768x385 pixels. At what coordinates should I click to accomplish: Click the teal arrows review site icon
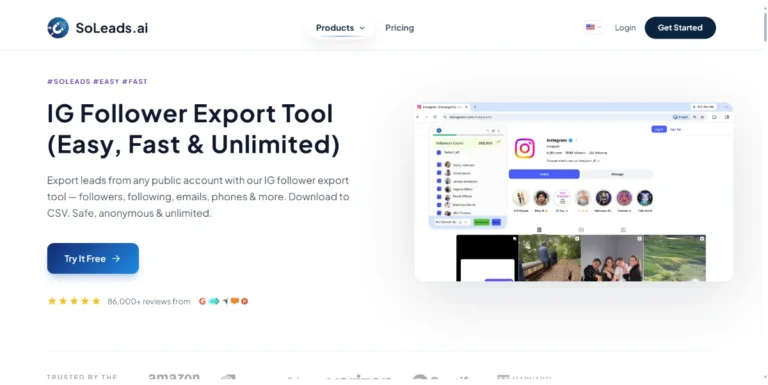click(214, 301)
